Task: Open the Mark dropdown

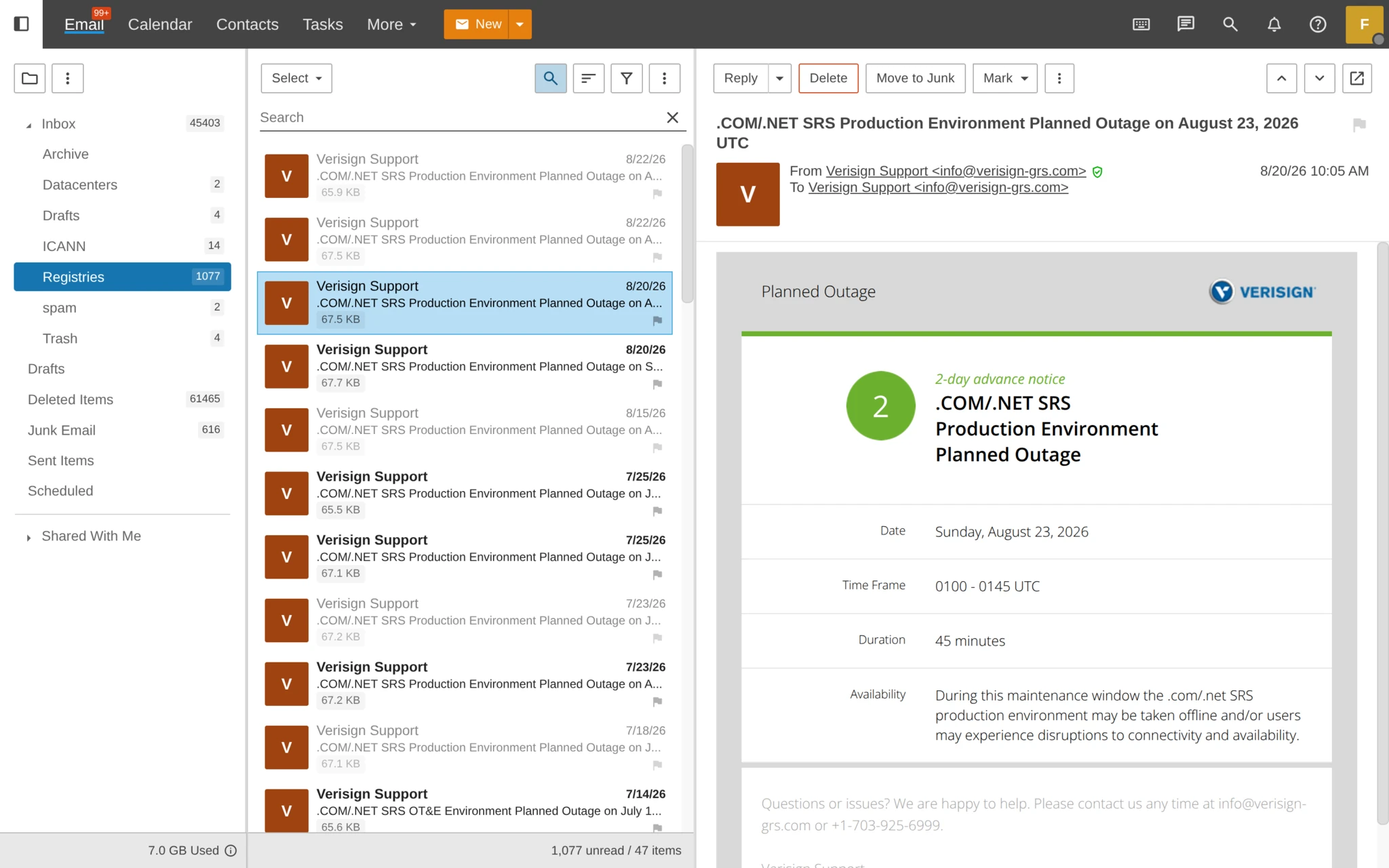Action: coord(1005,78)
